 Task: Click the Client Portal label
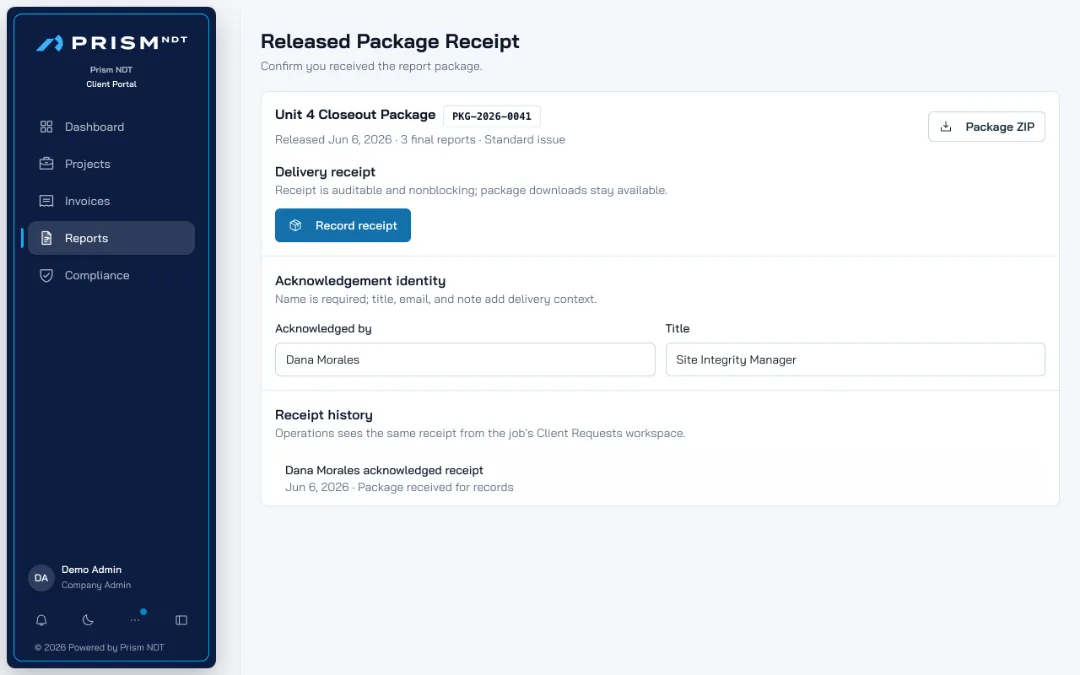(112, 84)
